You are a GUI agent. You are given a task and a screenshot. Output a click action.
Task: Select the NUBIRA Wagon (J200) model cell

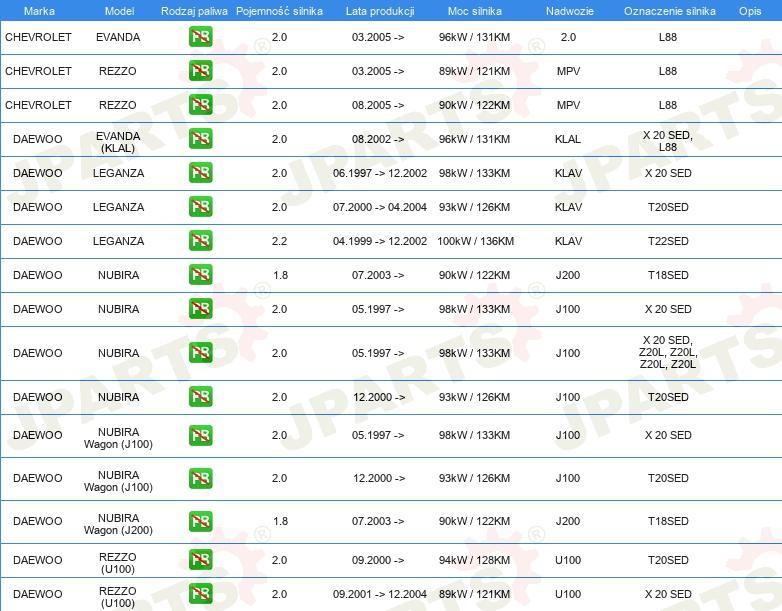(x=118, y=524)
